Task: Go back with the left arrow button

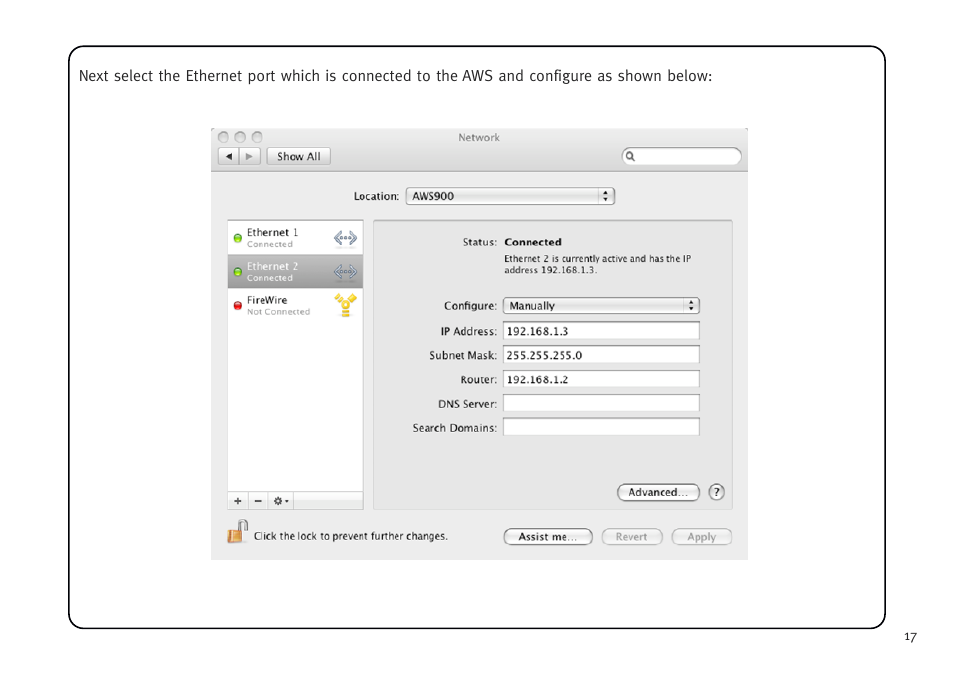Action: coord(229,156)
